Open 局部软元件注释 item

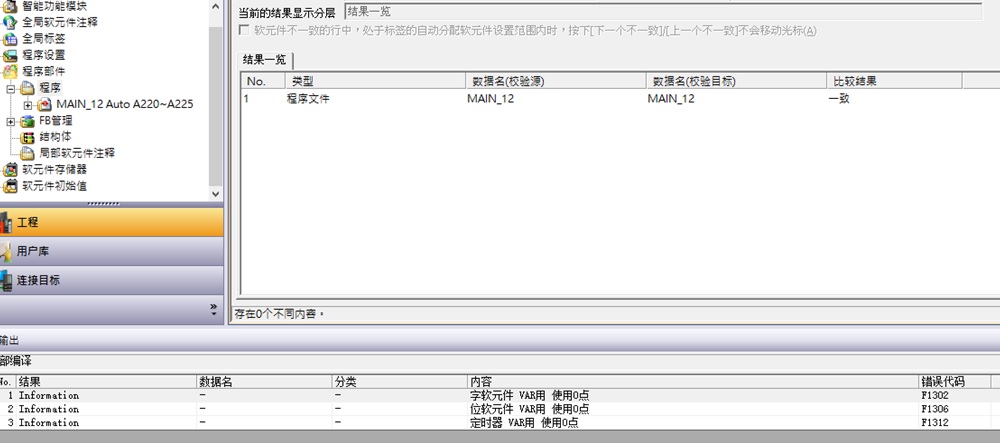coord(76,153)
